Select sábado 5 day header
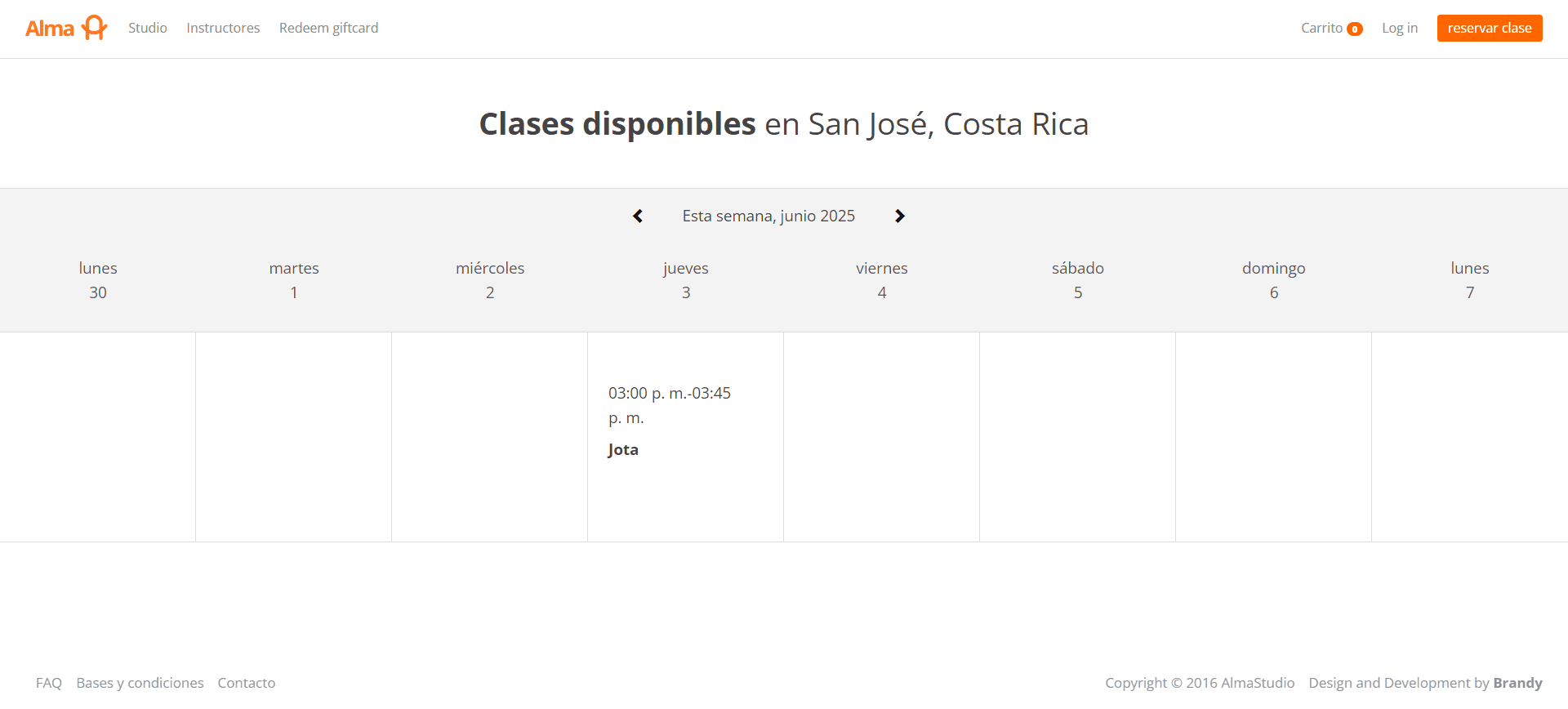The image size is (1568, 709). point(1078,280)
